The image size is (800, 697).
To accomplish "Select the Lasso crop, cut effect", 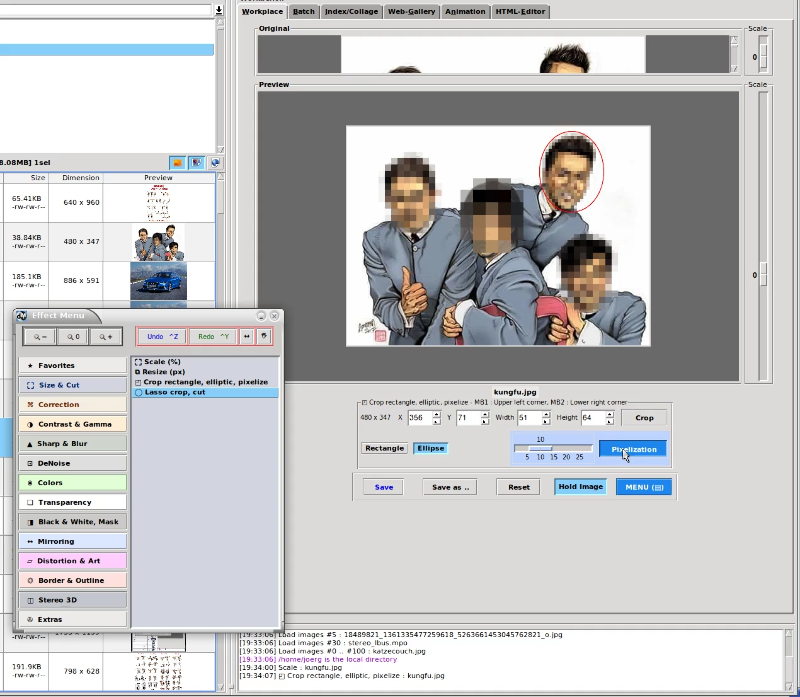I will point(205,392).
